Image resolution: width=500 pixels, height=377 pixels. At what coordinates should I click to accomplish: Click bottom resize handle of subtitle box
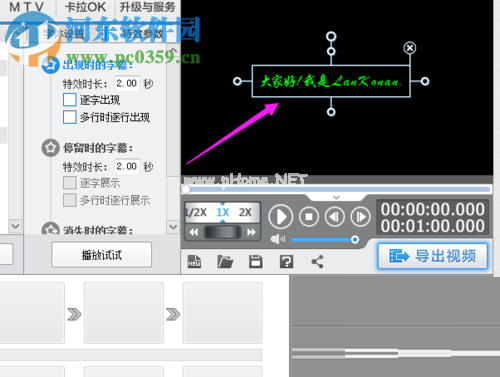coord(331,112)
